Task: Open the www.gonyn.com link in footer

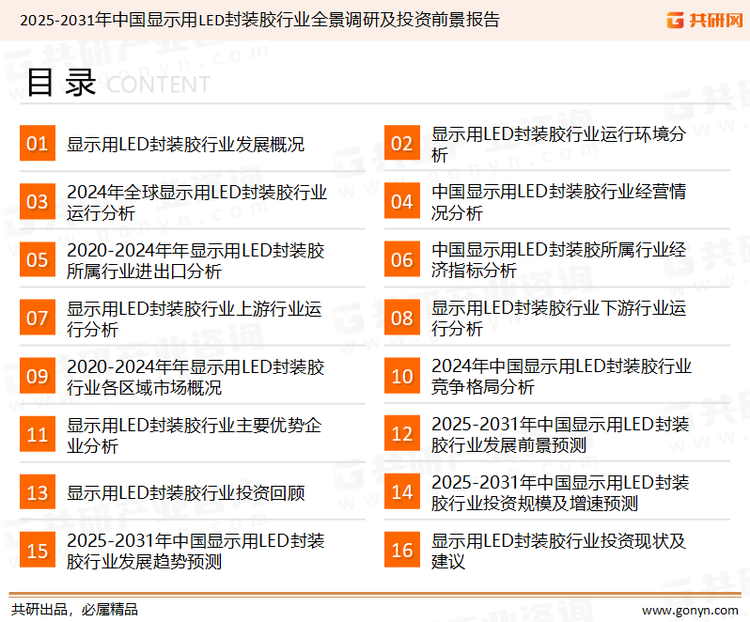Action: click(690, 610)
